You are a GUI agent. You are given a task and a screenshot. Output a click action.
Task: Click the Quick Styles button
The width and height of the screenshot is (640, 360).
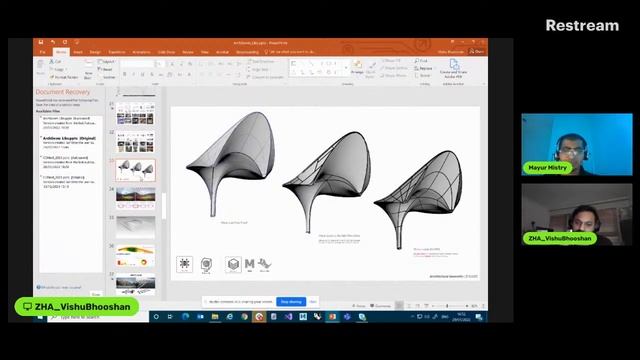click(x=371, y=69)
